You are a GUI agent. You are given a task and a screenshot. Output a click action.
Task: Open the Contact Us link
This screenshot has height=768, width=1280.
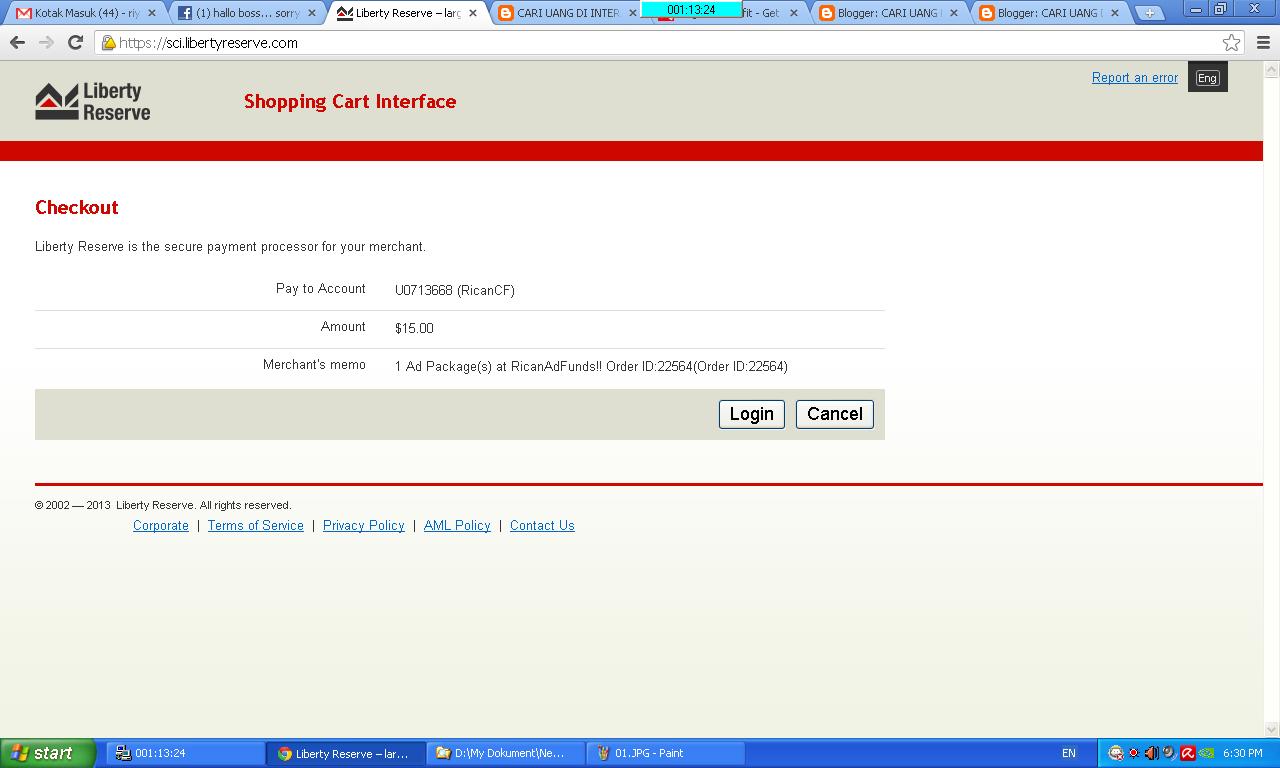(542, 525)
